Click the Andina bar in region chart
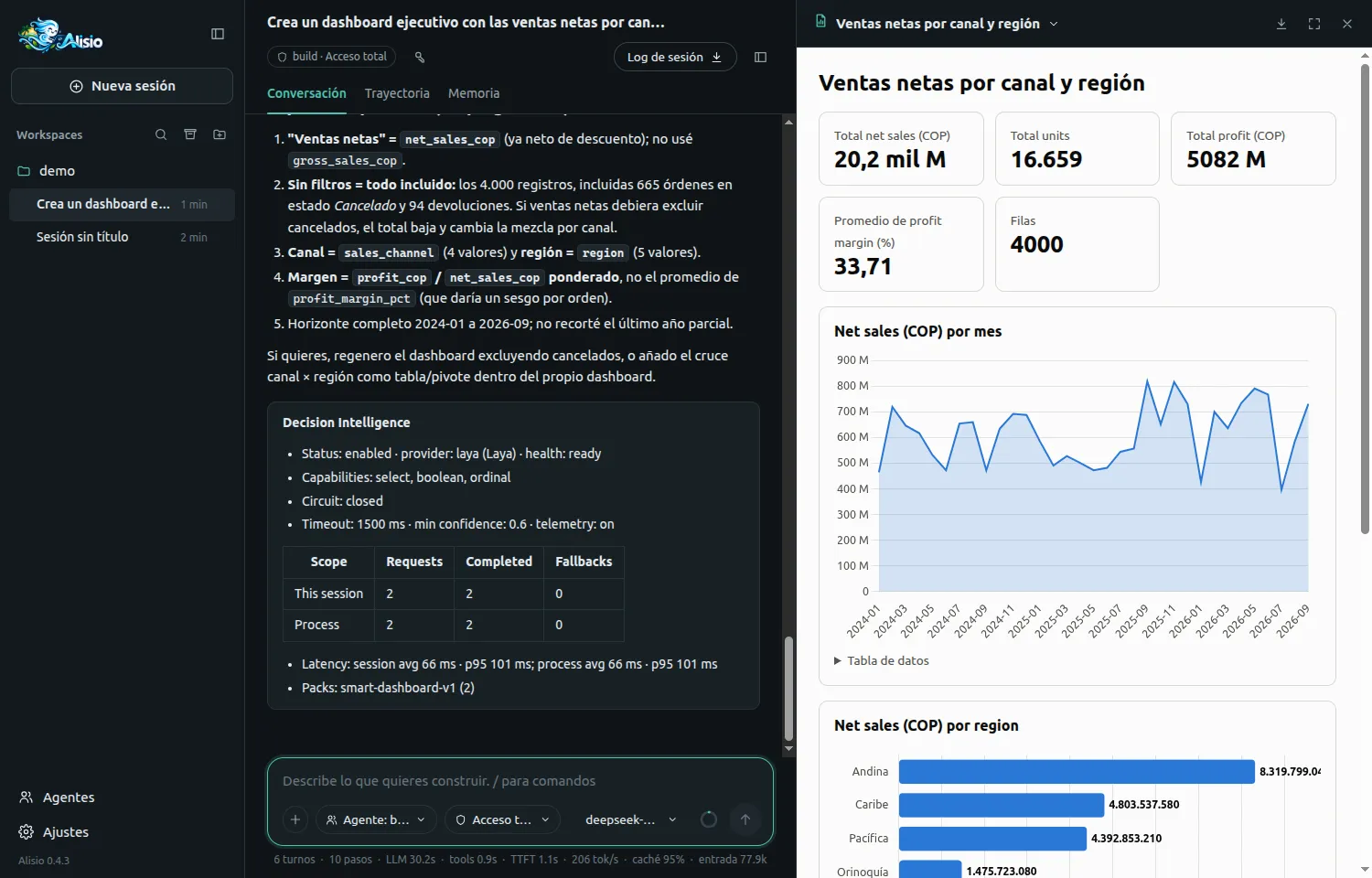 (1077, 772)
